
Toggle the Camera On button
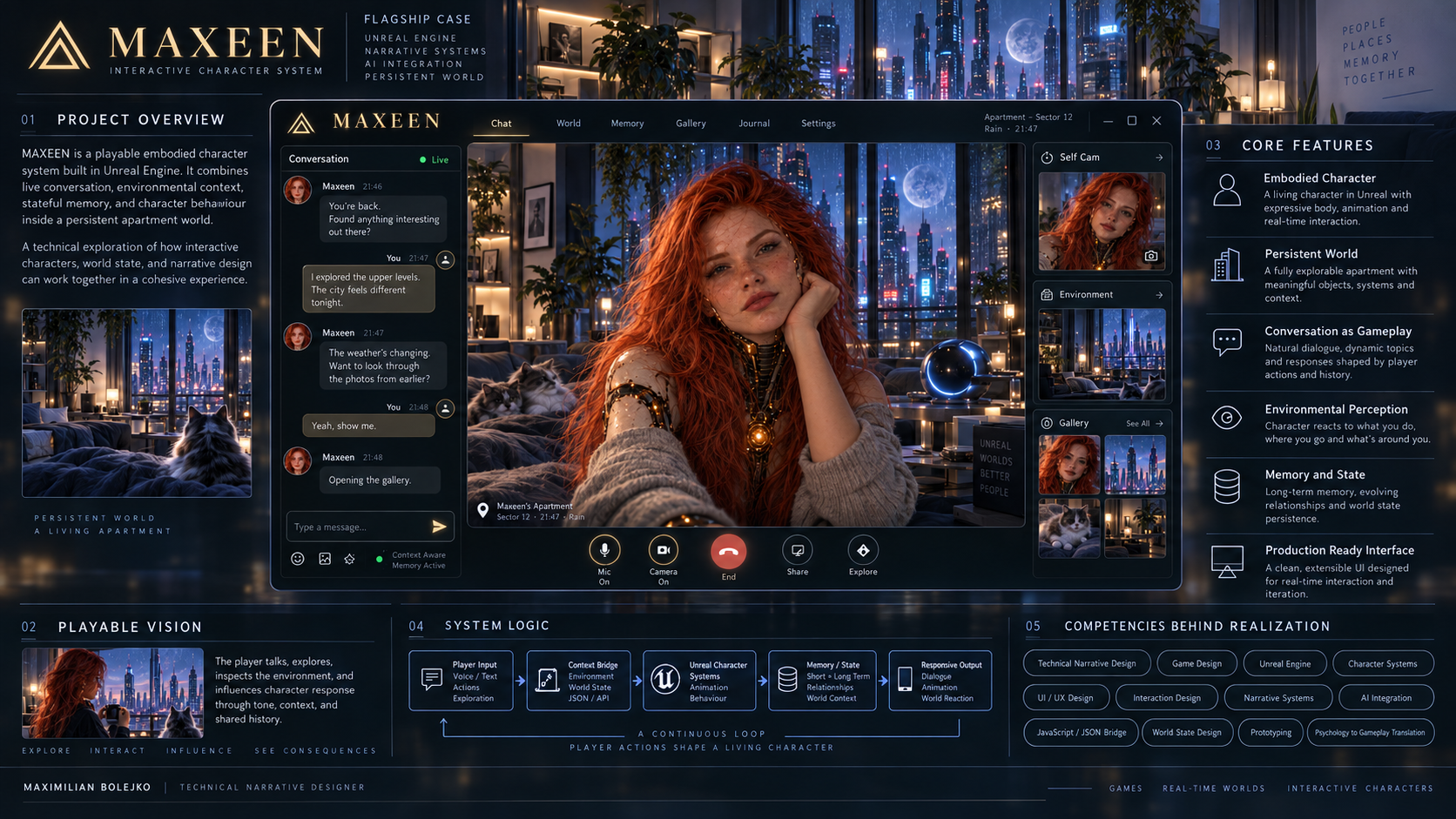(x=664, y=550)
